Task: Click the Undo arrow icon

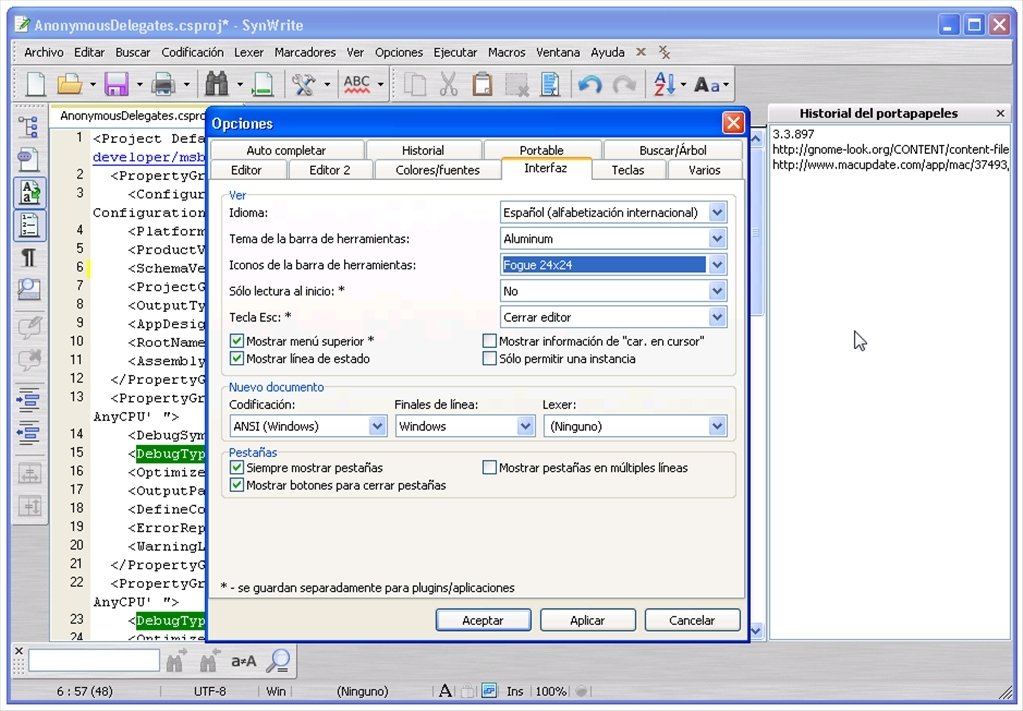Action: [590, 84]
